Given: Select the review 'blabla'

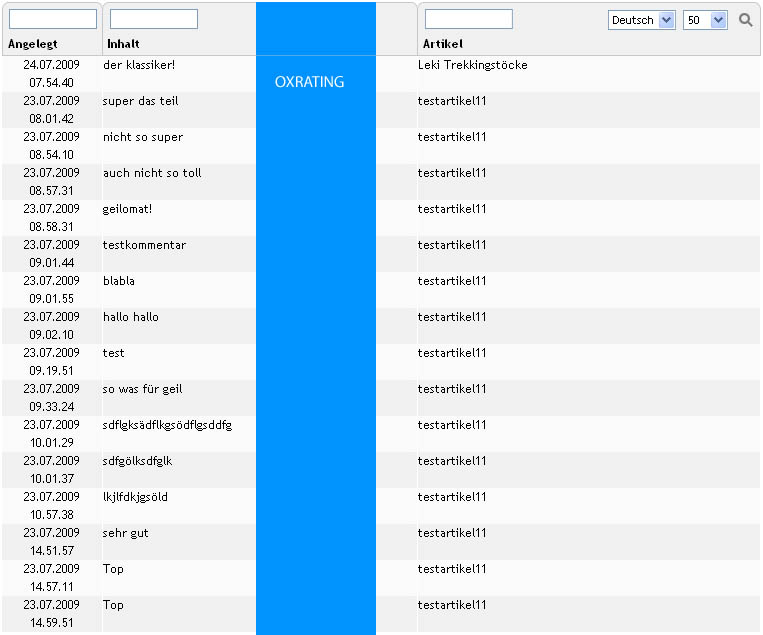Looking at the screenshot, I should [119, 281].
